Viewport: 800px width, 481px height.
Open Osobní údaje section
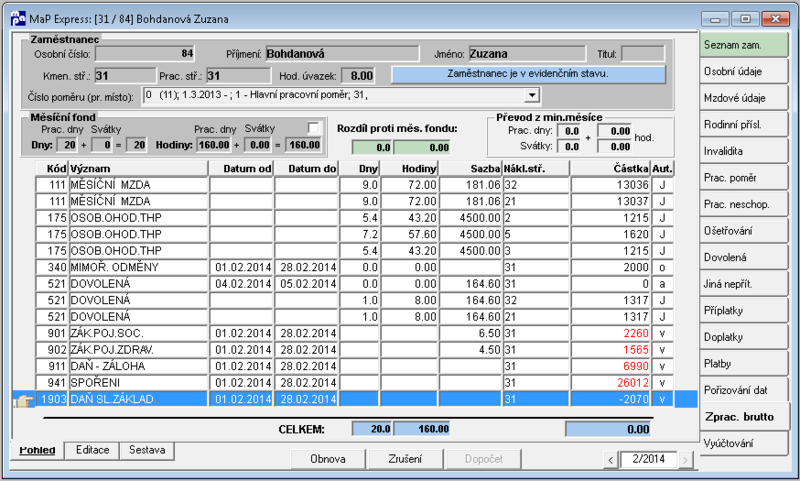click(743, 71)
